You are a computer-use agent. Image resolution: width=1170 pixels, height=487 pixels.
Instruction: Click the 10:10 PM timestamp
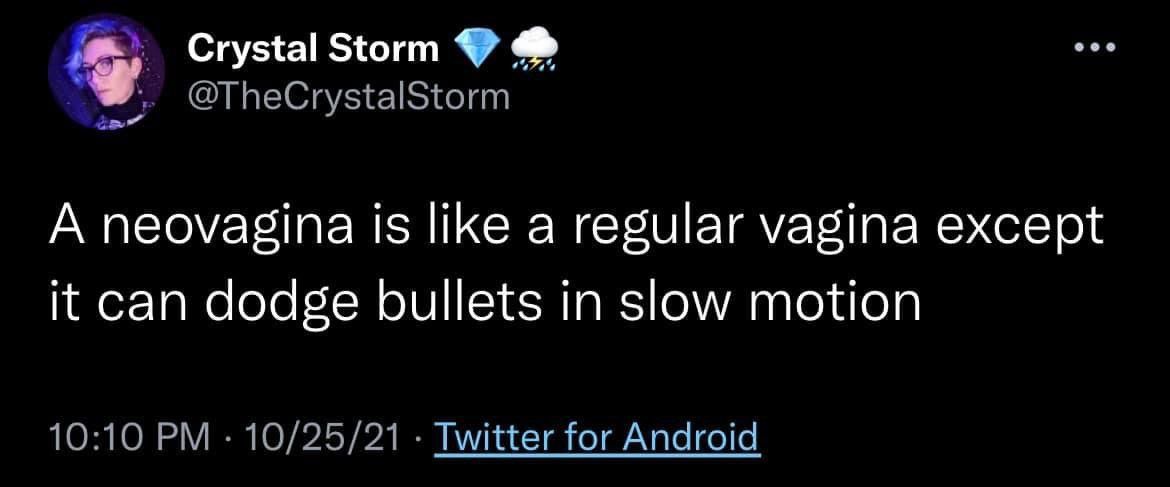(130, 437)
